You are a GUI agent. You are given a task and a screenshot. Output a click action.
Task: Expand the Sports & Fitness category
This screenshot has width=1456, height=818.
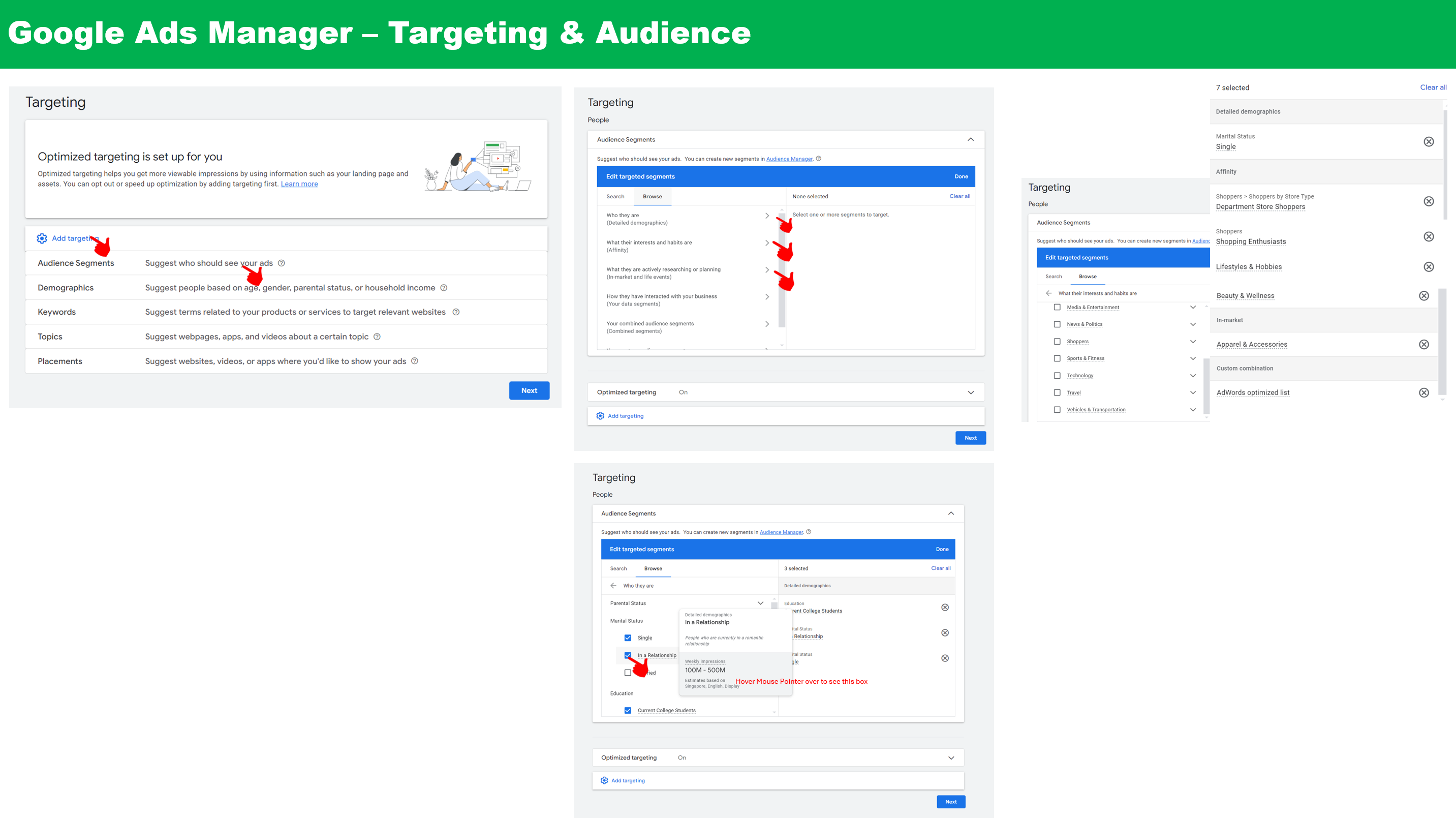click(x=1193, y=358)
